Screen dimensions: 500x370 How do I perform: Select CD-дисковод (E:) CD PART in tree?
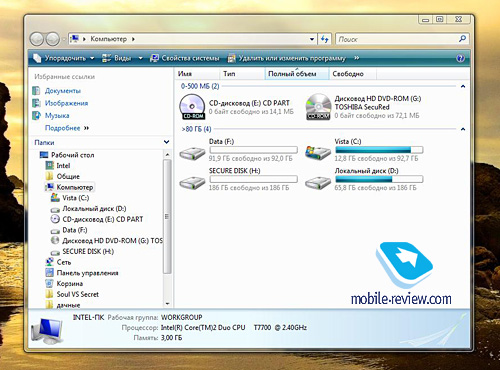(103, 219)
